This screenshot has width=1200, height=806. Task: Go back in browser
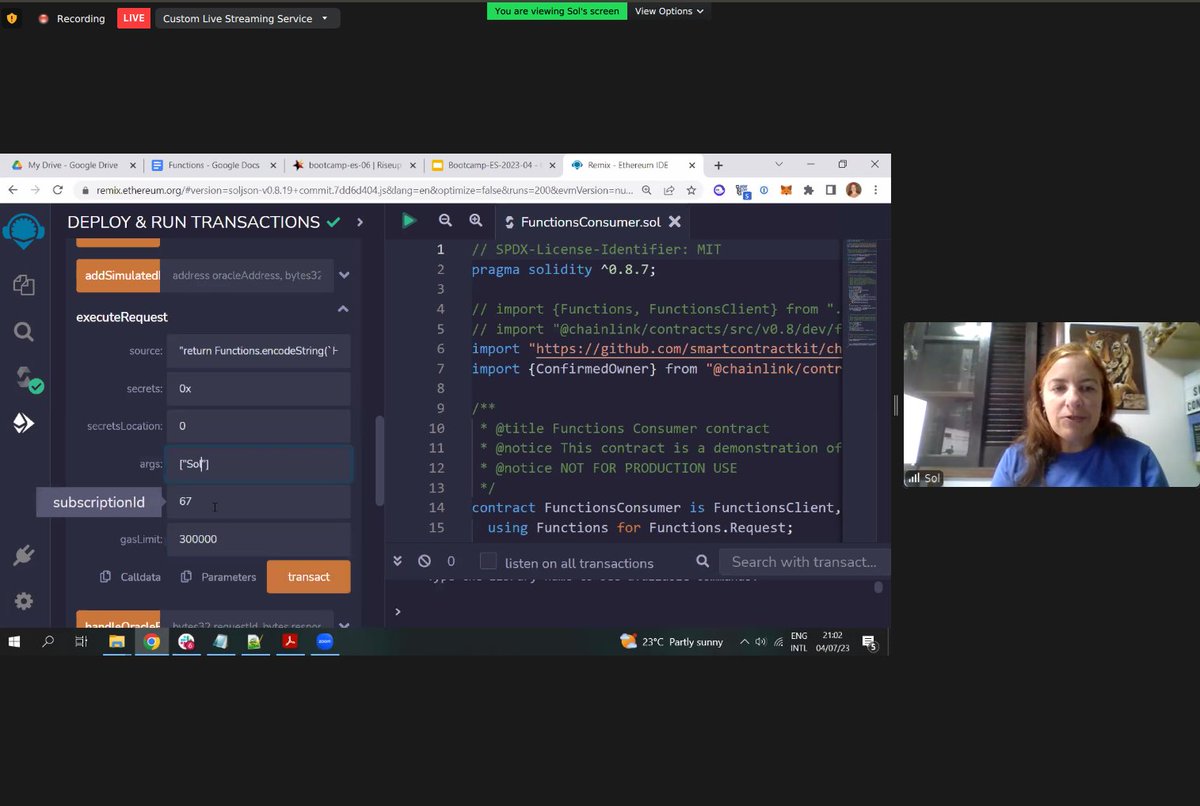coord(13,190)
